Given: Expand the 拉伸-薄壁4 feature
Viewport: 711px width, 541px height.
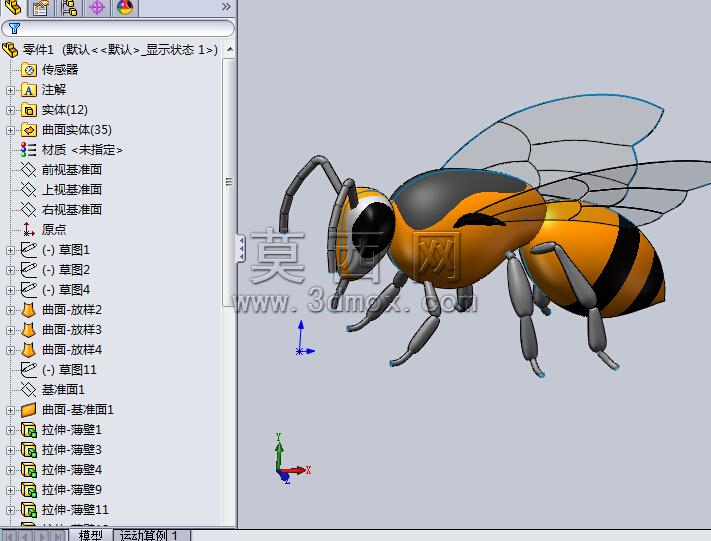Looking at the screenshot, I should [10, 470].
